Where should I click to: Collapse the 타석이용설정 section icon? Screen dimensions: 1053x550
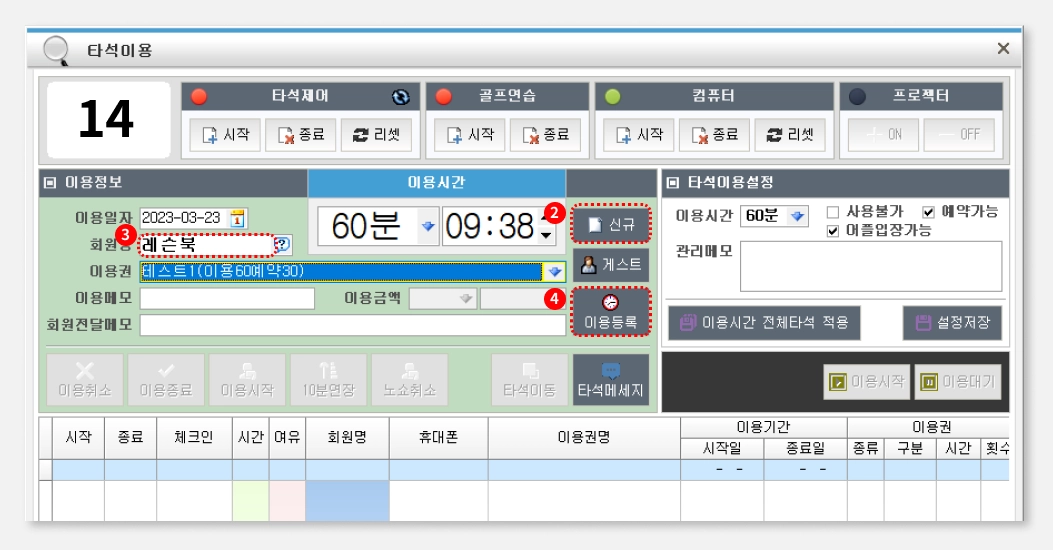coord(673,183)
